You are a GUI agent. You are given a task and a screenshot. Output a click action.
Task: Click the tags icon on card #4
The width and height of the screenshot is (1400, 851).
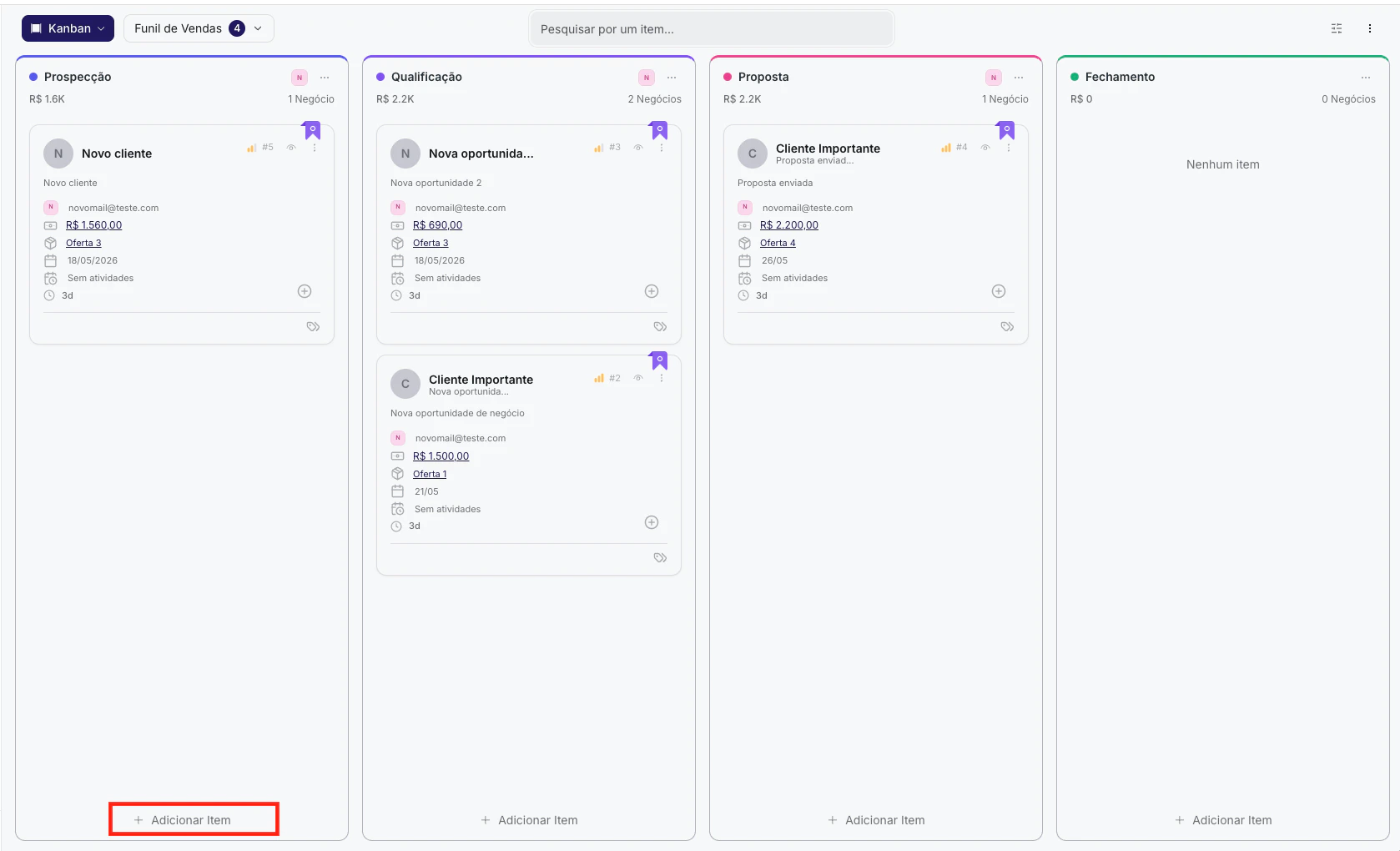tap(1007, 327)
